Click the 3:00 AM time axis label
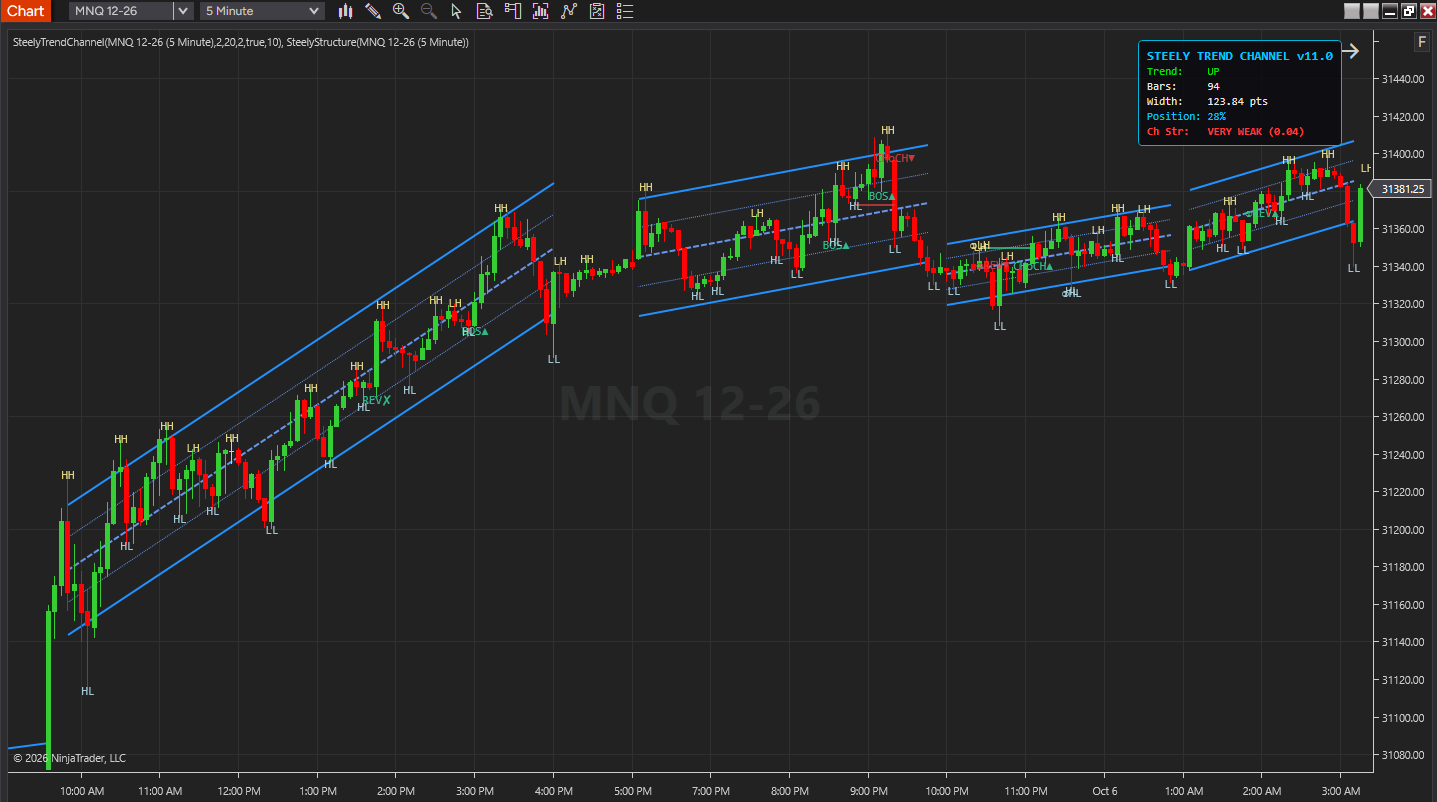The image size is (1437, 802). [1341, 791]
